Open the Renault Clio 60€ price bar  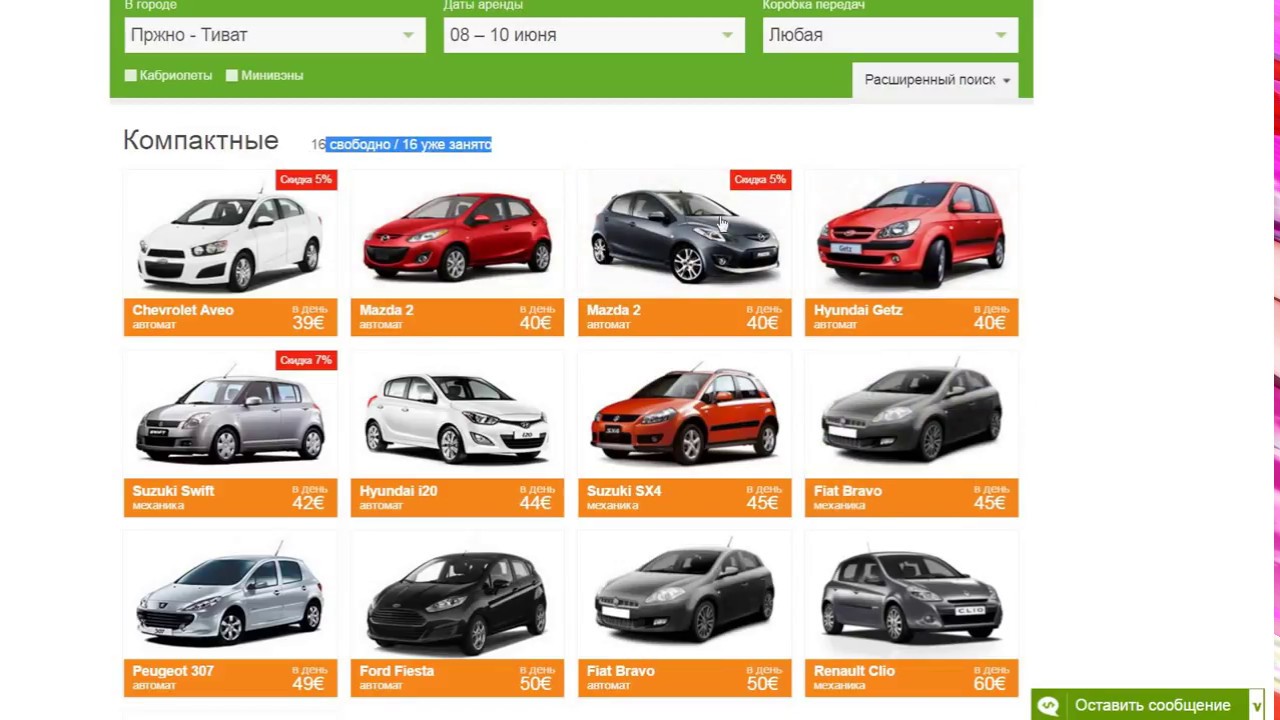coord(911,678)
